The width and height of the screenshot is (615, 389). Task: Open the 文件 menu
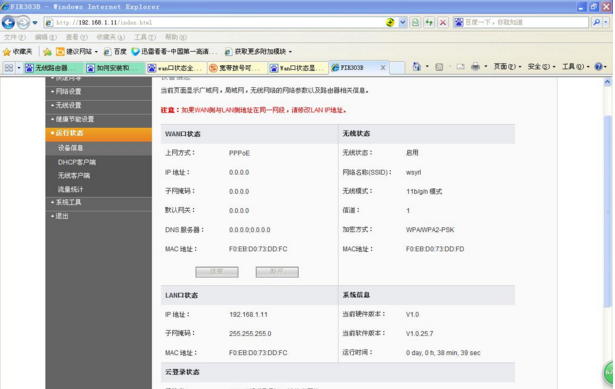[15, 37]
